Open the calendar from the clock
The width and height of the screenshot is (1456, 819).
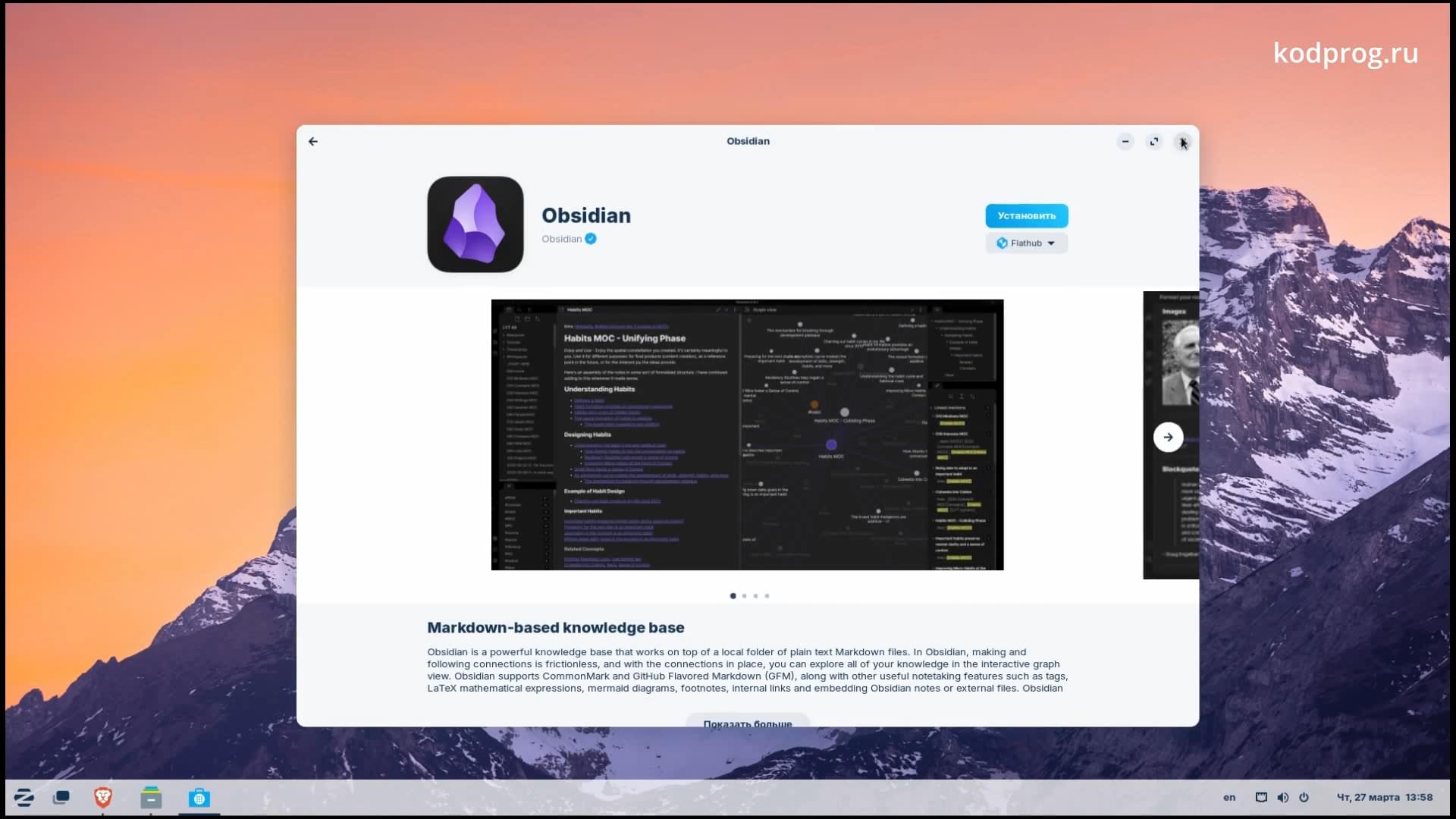(1384, 797)
